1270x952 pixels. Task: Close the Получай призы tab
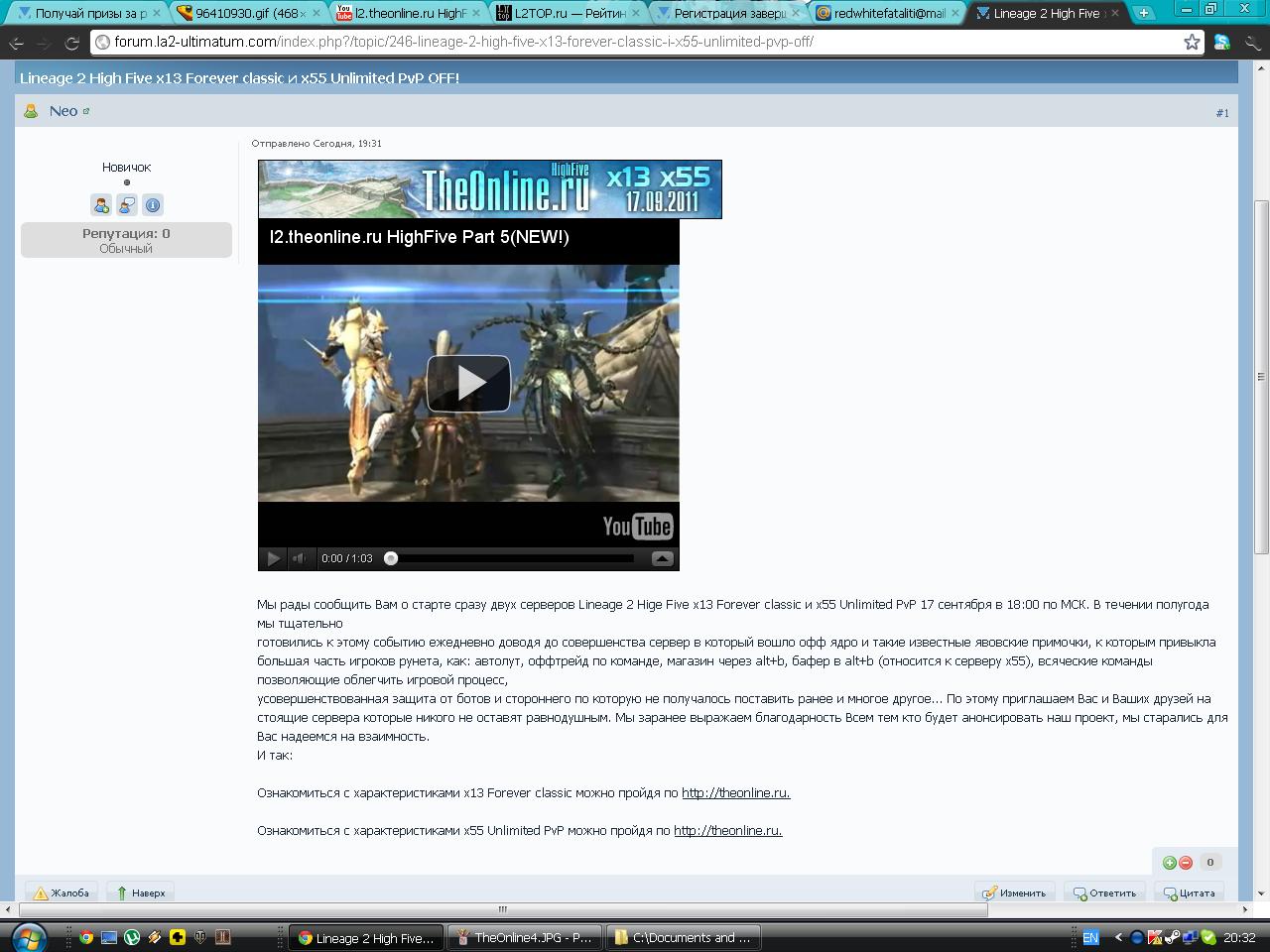click(156, 14)
